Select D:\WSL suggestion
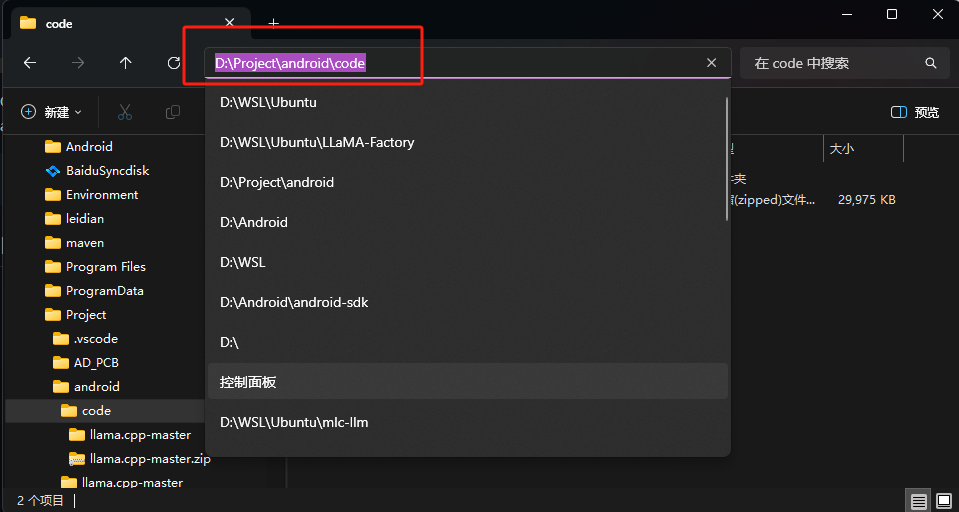The height and width of the screenshot is (512, 959). [x=468, y=262]
